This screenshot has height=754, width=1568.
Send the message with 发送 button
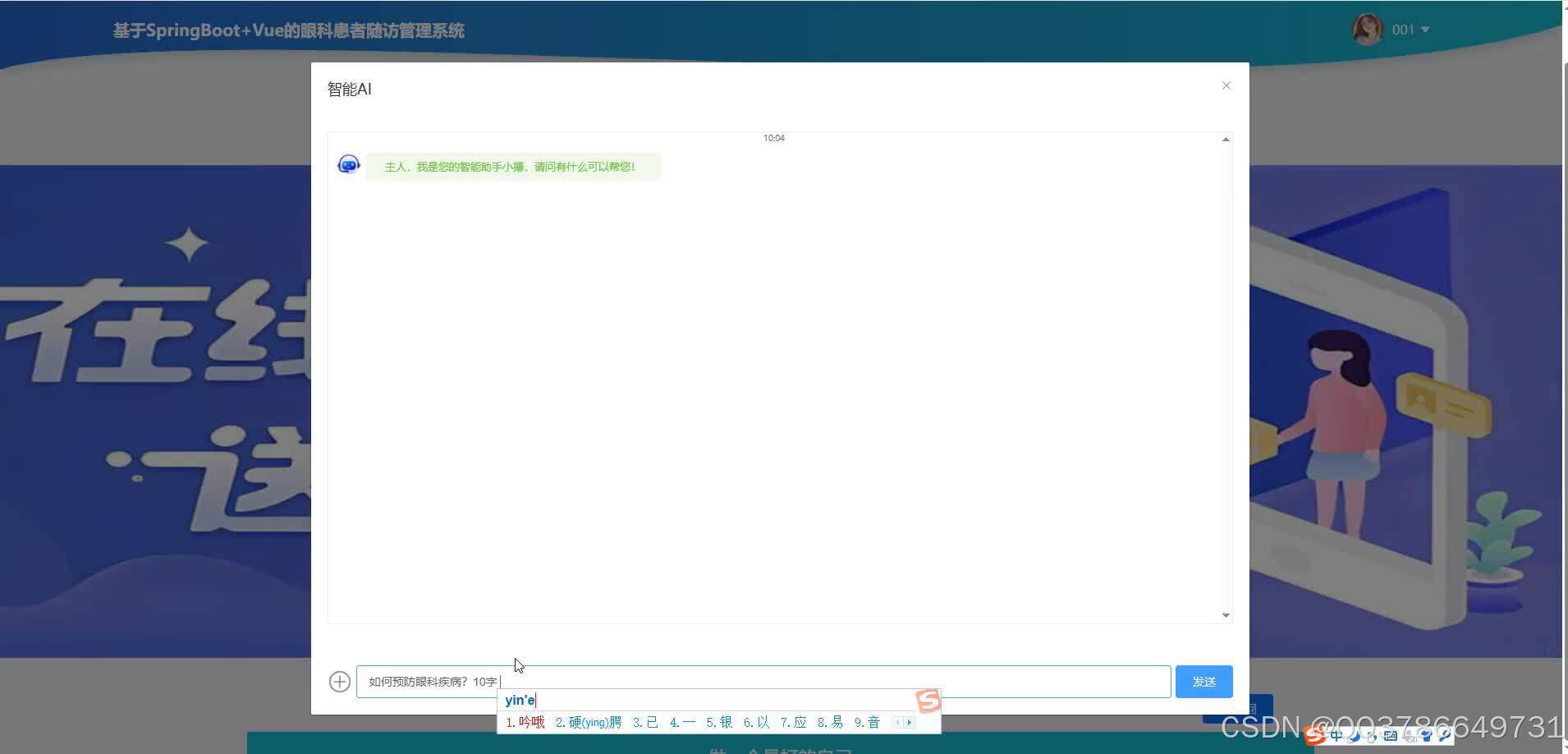[1204, 682]
